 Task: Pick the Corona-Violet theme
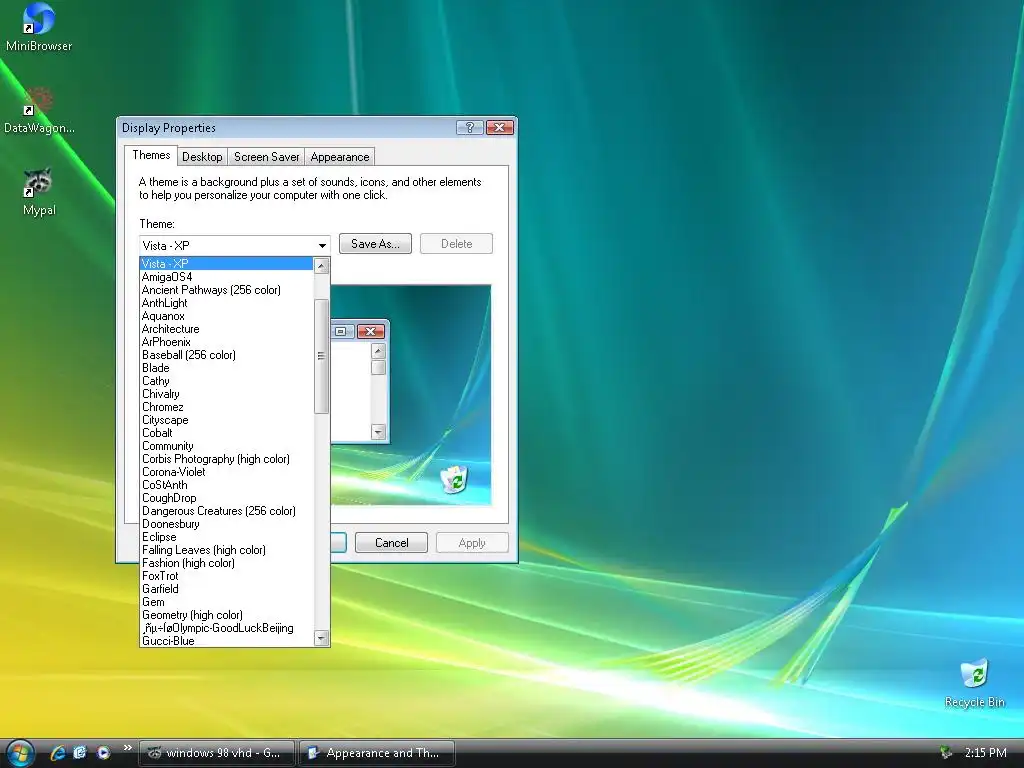point(227,472)
